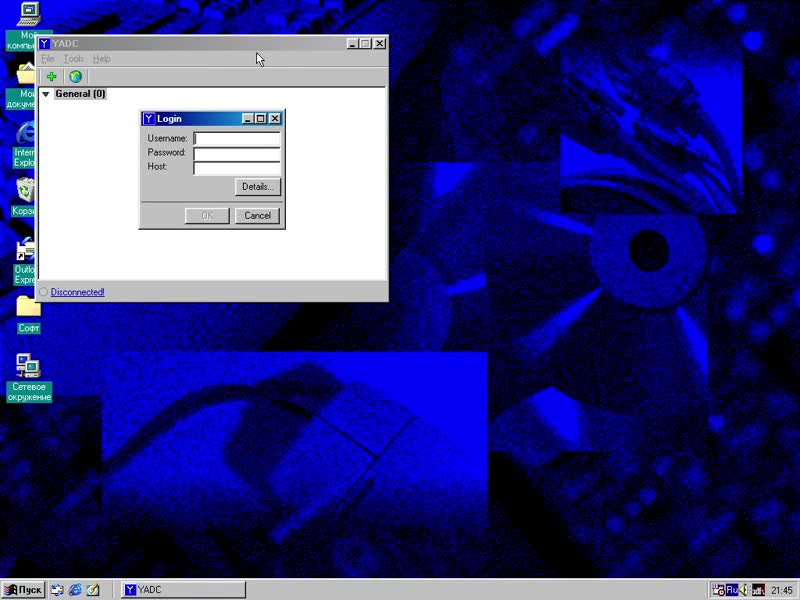This screenshot has height=600, width=800.
Task: Click into the Host input field
Action: (x=237, y=167)
